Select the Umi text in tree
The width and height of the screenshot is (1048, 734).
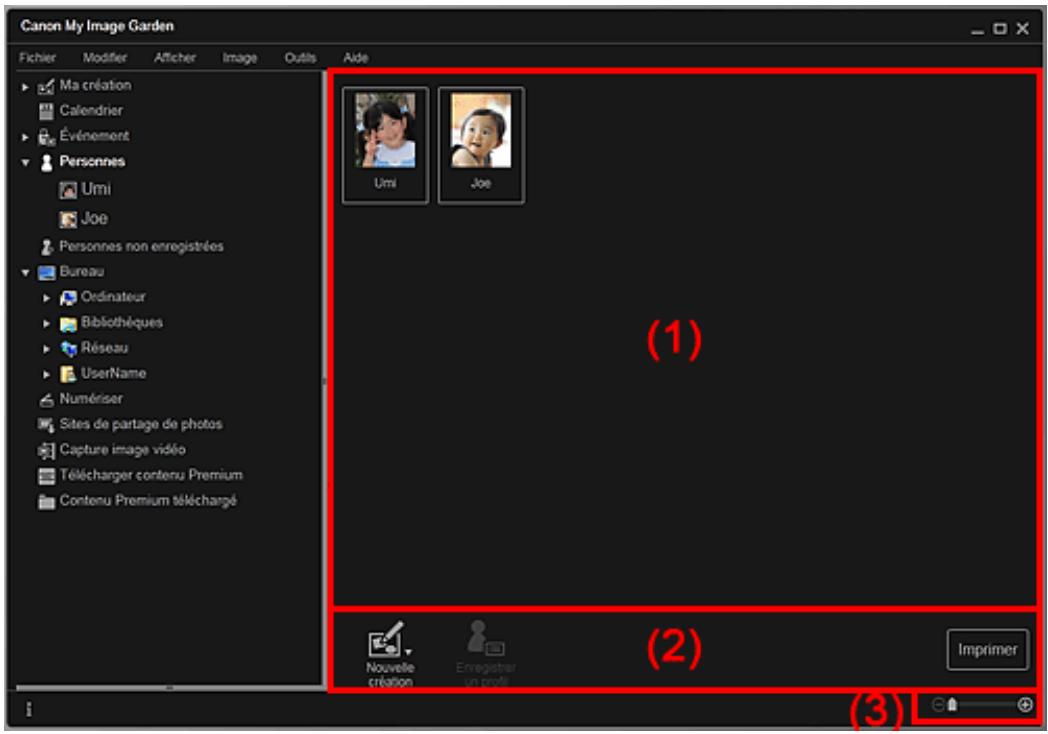(x=96, y=189)
